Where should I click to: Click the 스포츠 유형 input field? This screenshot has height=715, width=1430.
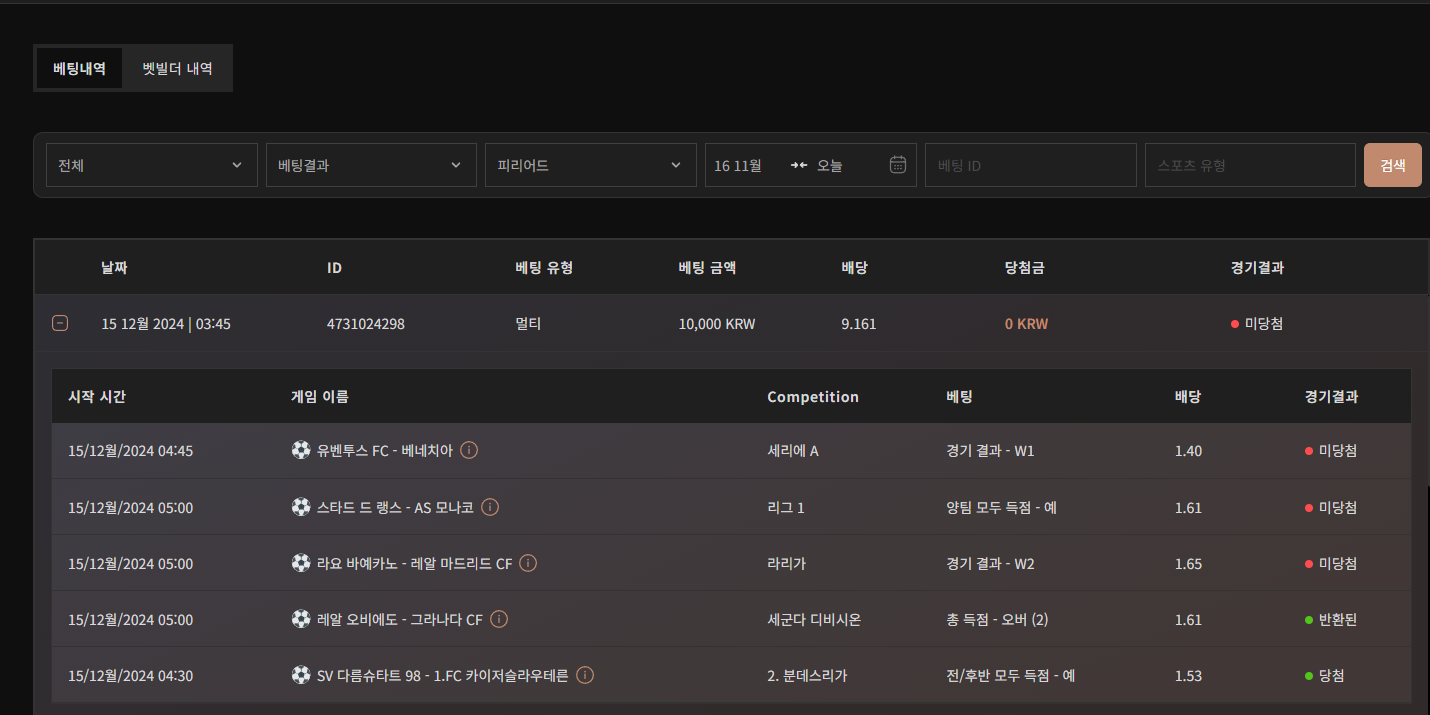click(1250, 165)
